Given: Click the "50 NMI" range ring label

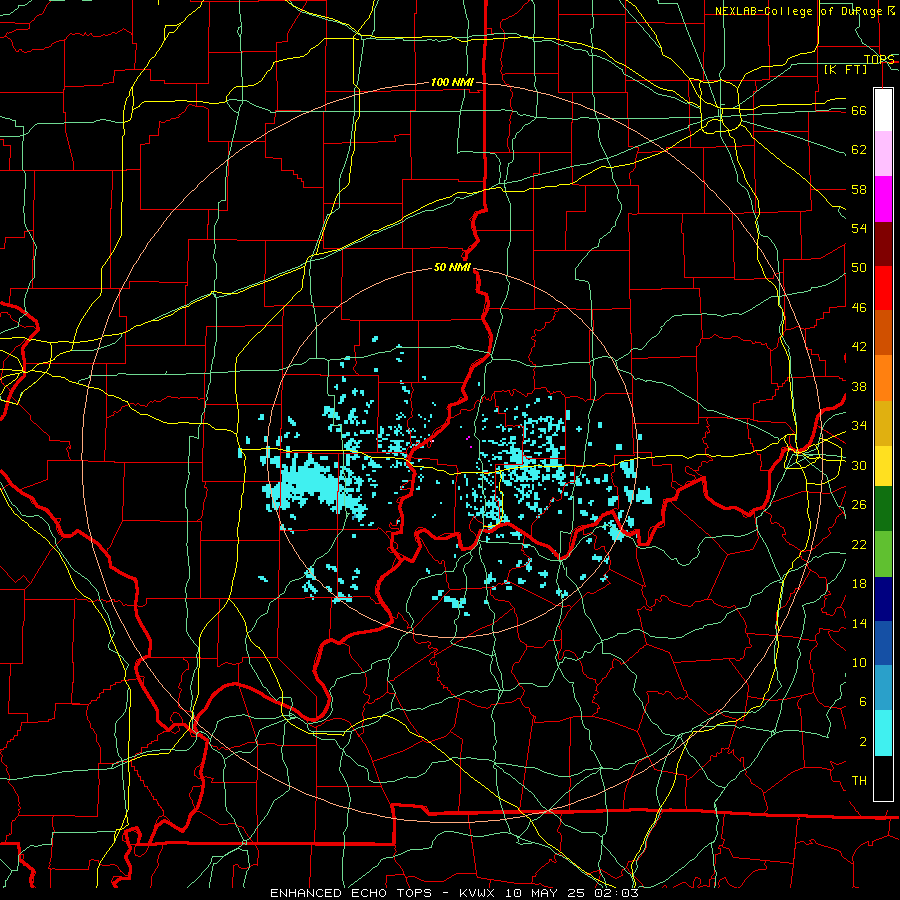Looking at the screenshot, I should pyautogui.click(x=452, y=267).
